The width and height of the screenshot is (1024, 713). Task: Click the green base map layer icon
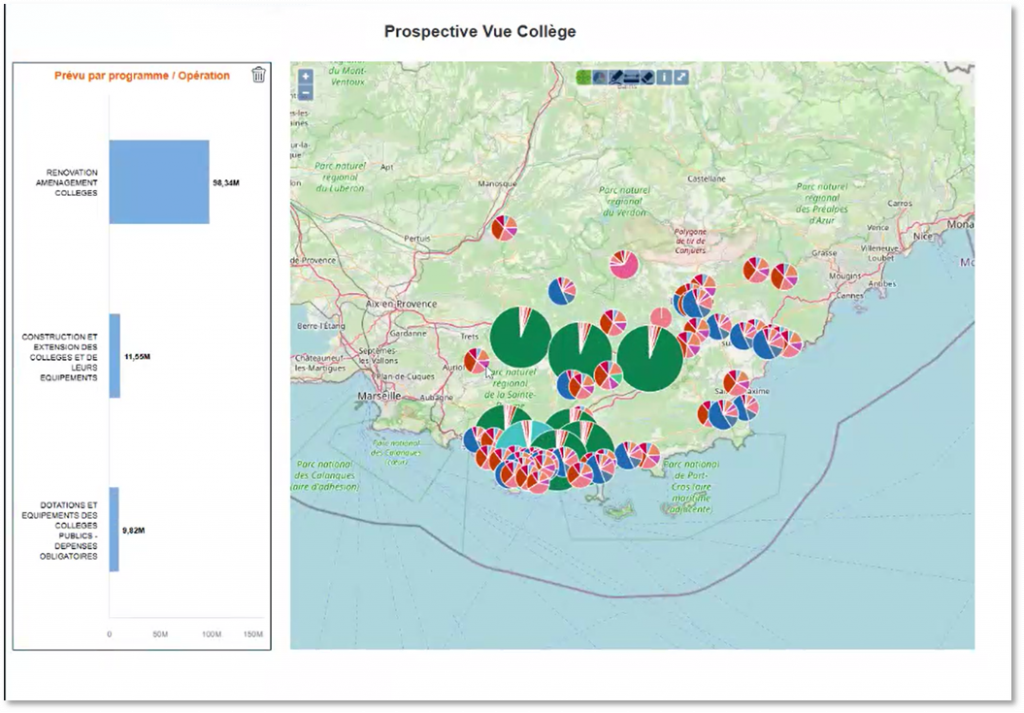point(583,77)
